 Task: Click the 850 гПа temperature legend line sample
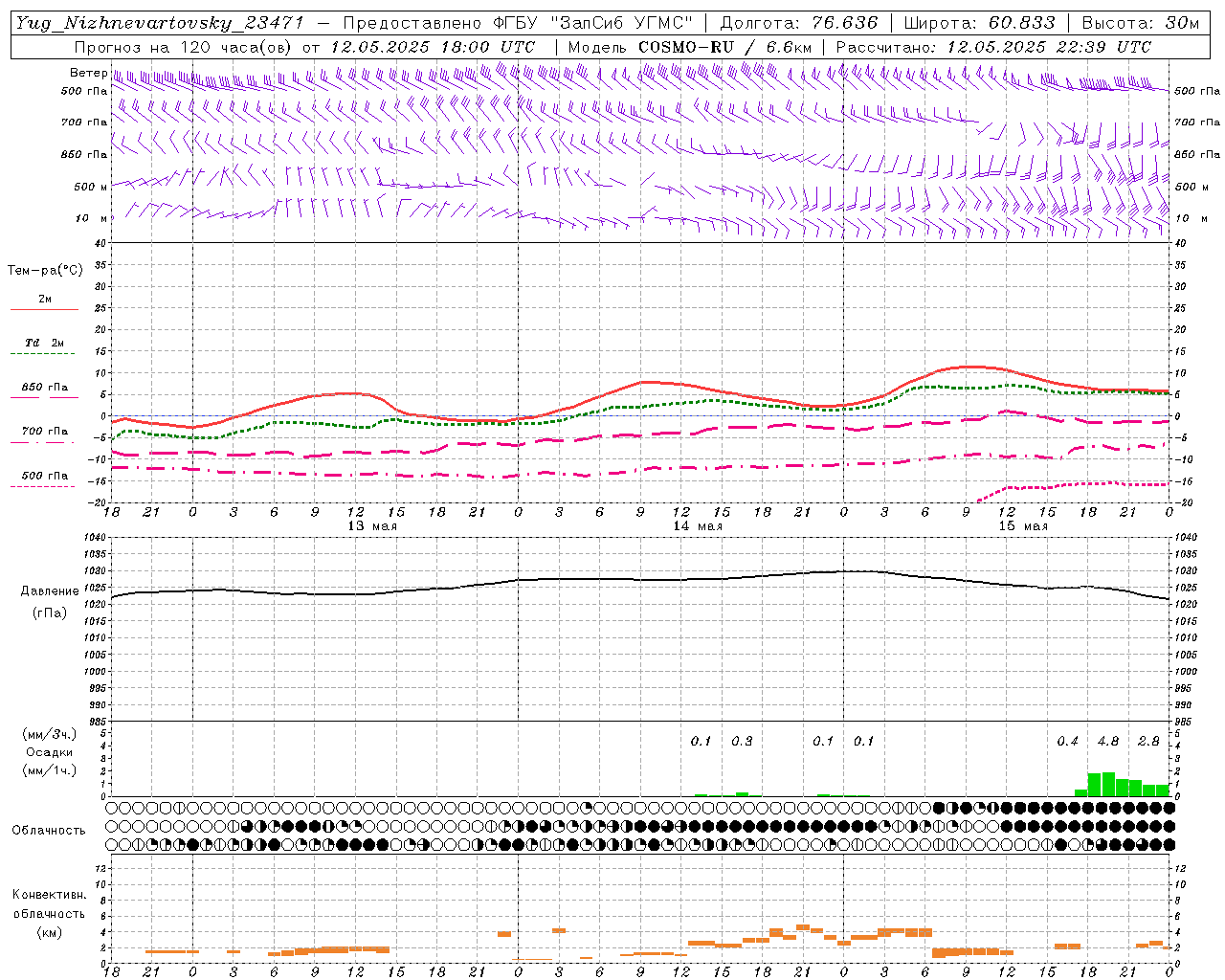click(44, 397)
